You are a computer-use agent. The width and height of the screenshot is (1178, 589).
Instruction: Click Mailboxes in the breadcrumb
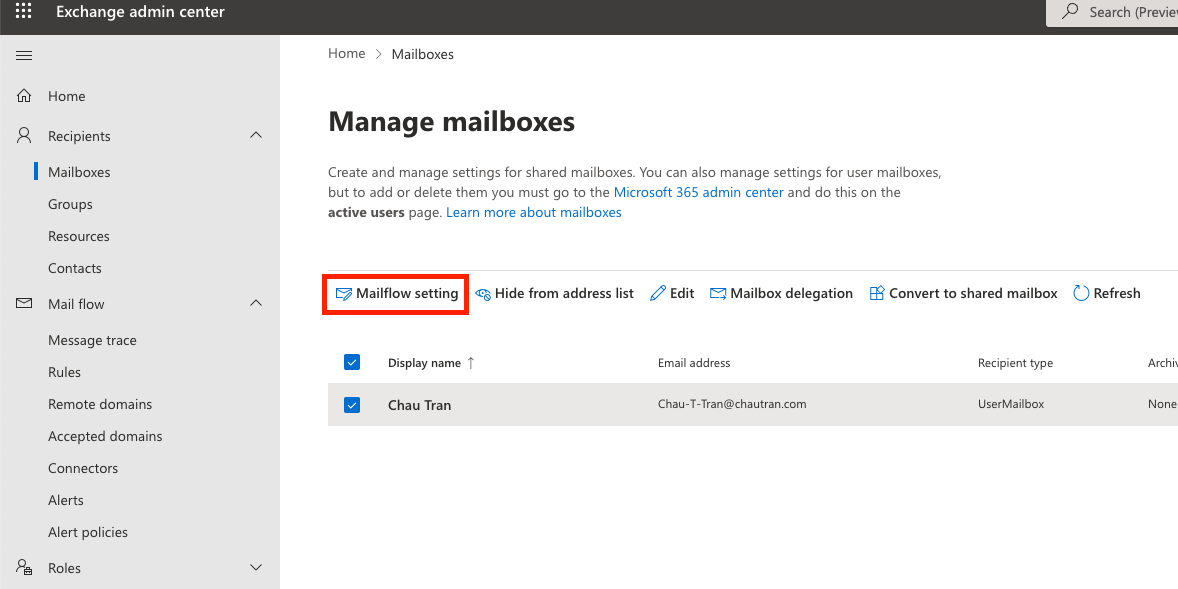click(422, 54)
